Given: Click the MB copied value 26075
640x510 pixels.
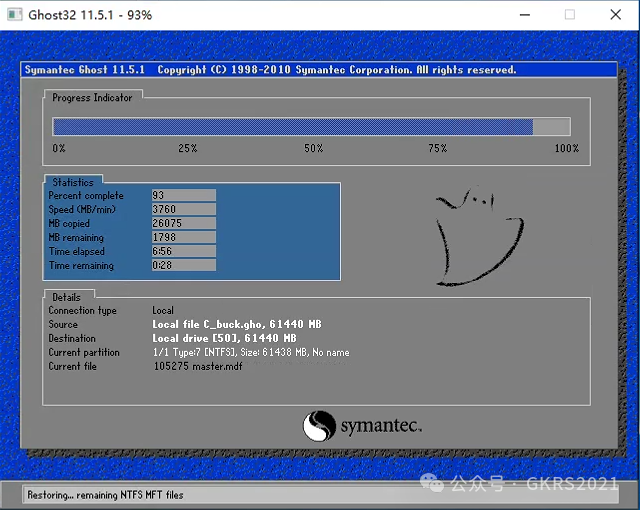Looking at the screenshot, I should click(x=184, y=223).
